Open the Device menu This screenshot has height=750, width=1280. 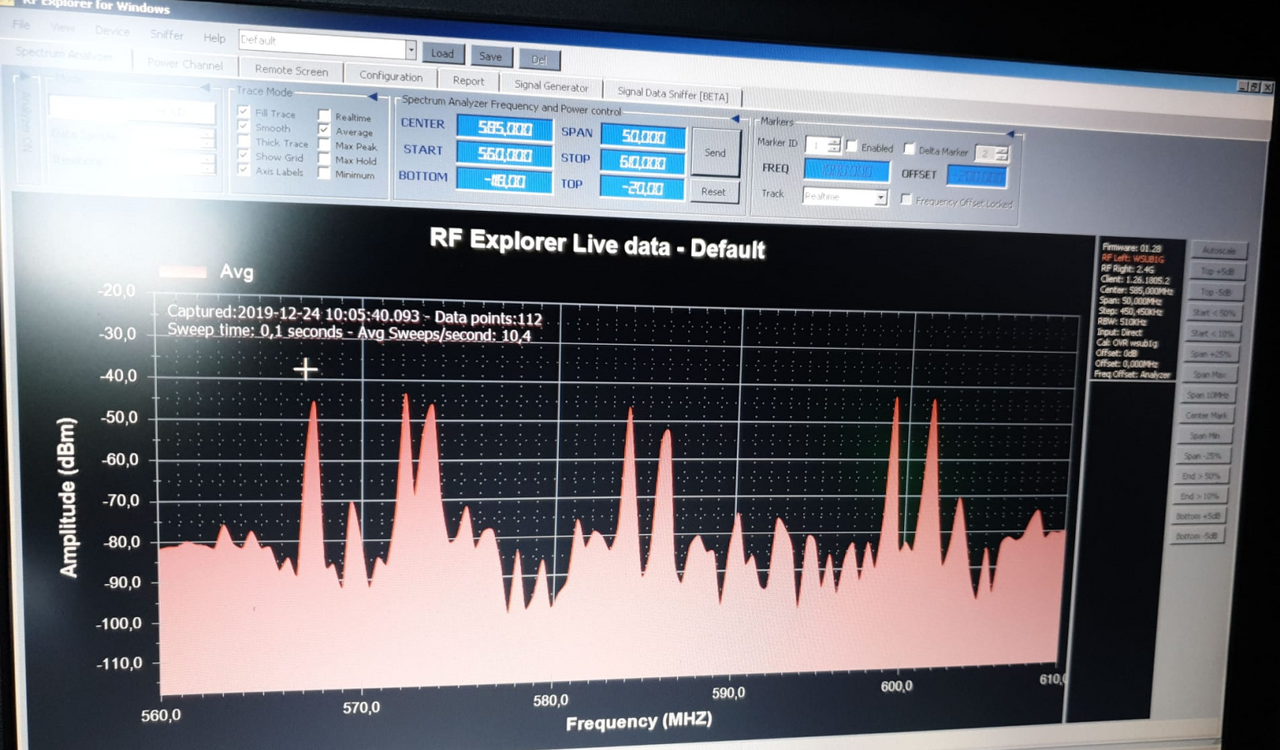point(112,31)
